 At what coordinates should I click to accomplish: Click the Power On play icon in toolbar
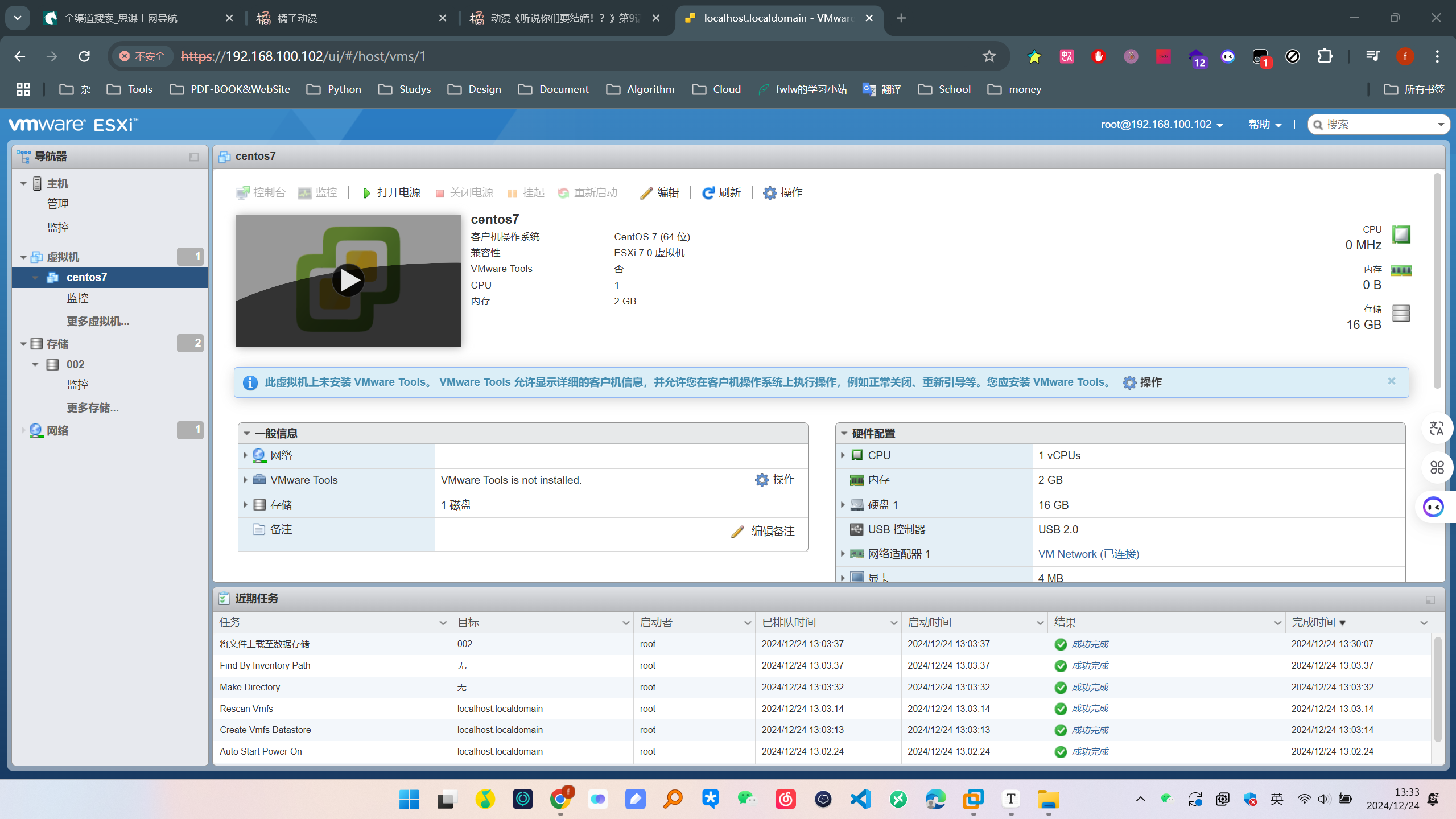(366, 193)
